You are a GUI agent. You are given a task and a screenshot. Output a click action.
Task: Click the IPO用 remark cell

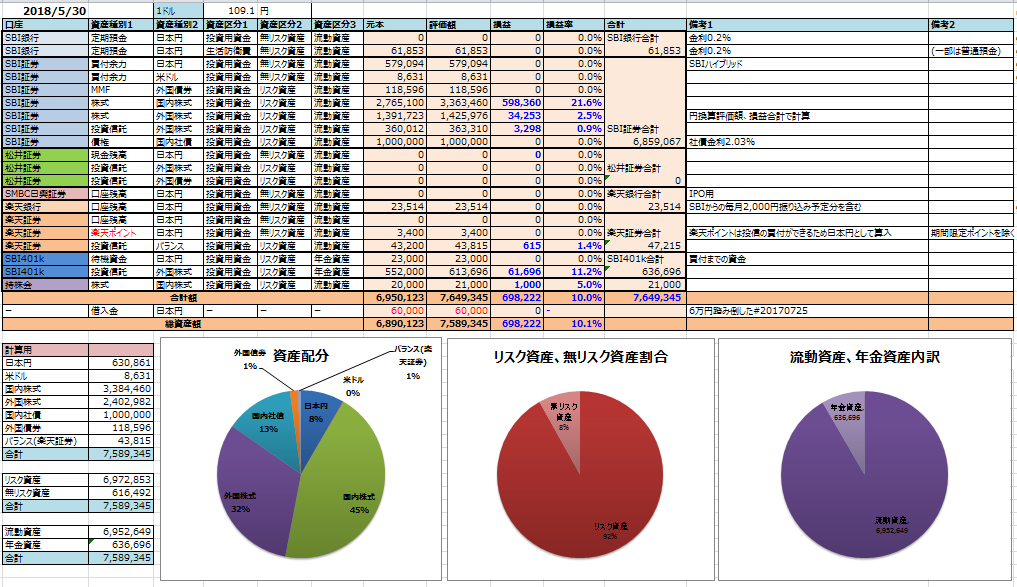(807, 193)
